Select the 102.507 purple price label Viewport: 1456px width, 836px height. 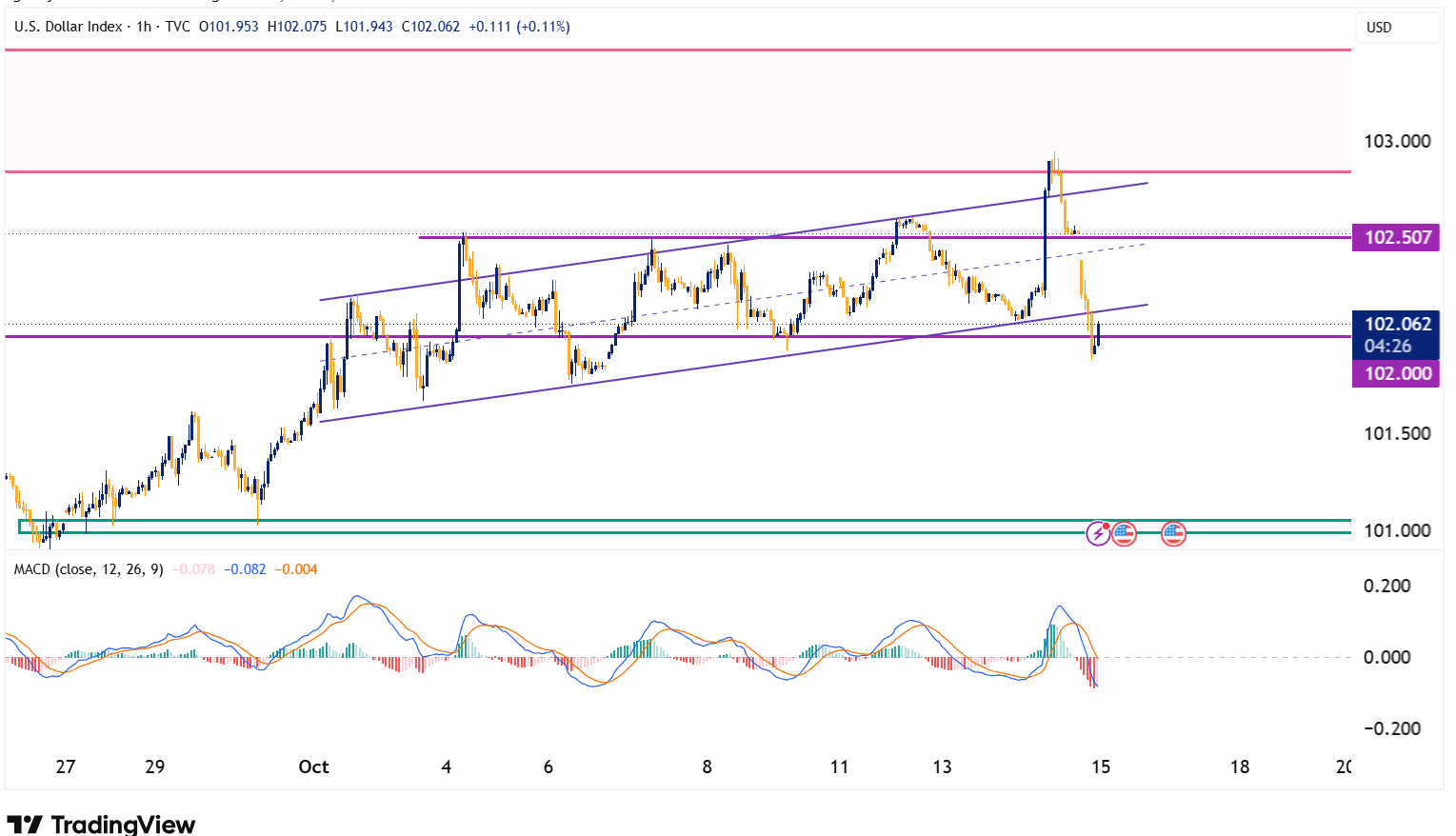pos(1397,237)
